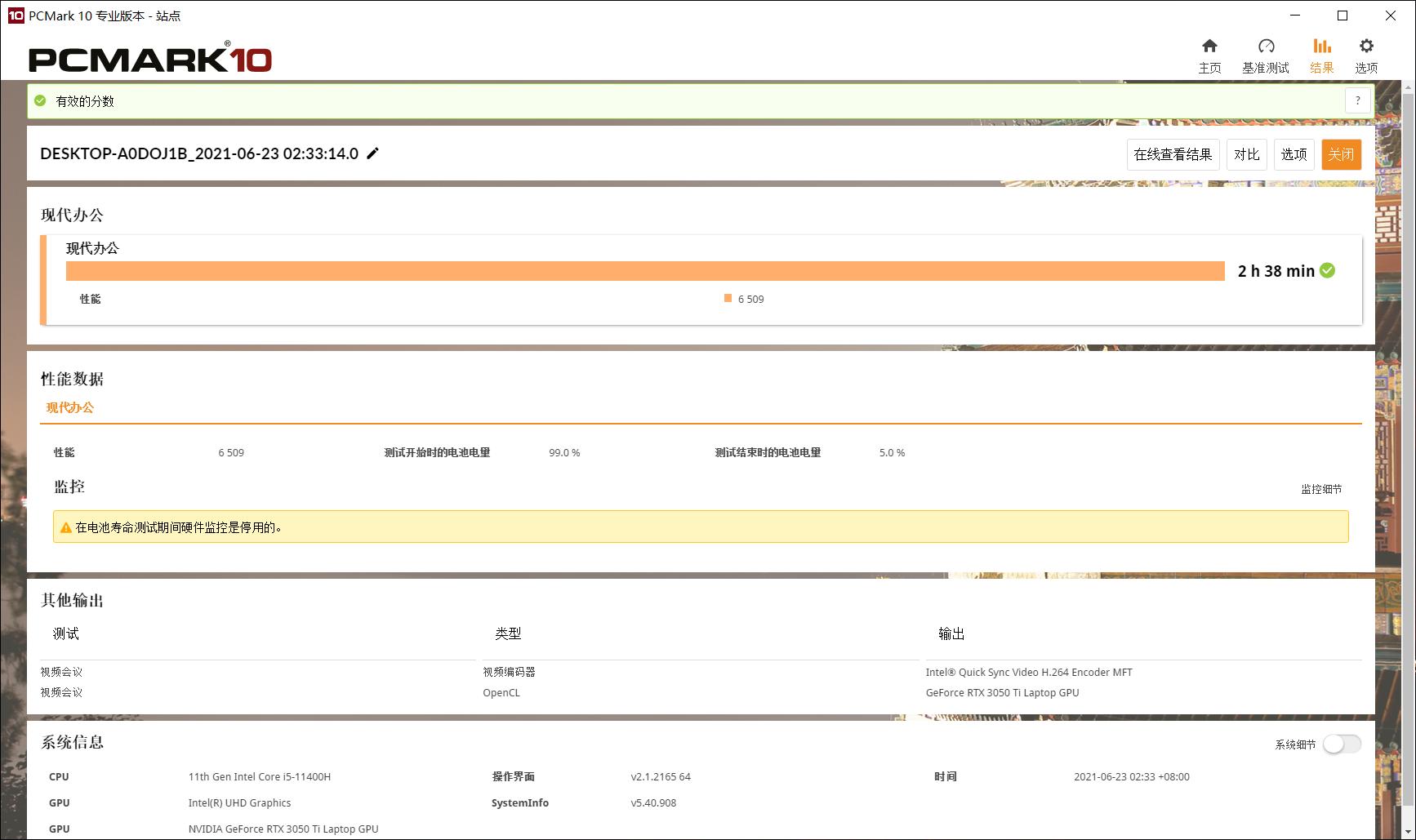Select the highlighted 结果 tab
This screenshot has height=840, width=1416.
click(1321, 56)
